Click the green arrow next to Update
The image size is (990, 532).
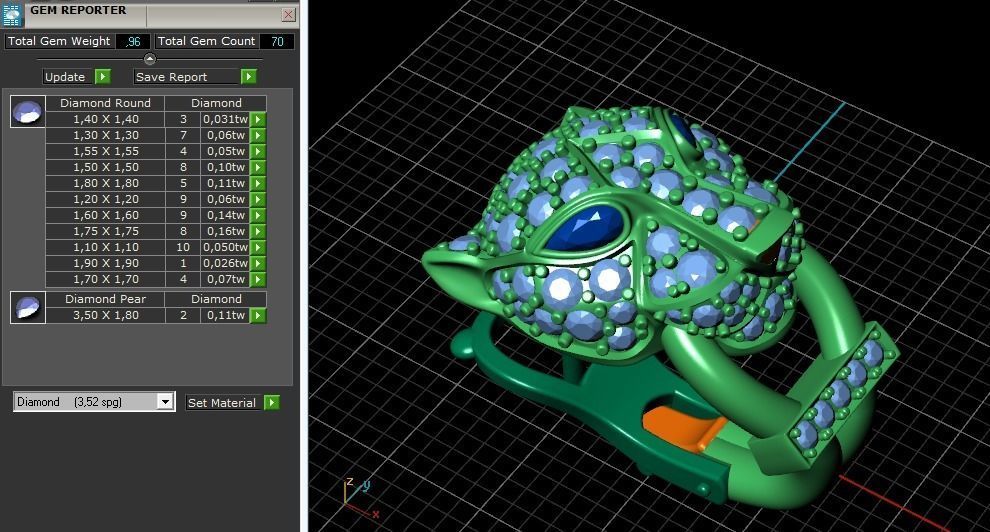pyautogui.click(x=102, y=76)
